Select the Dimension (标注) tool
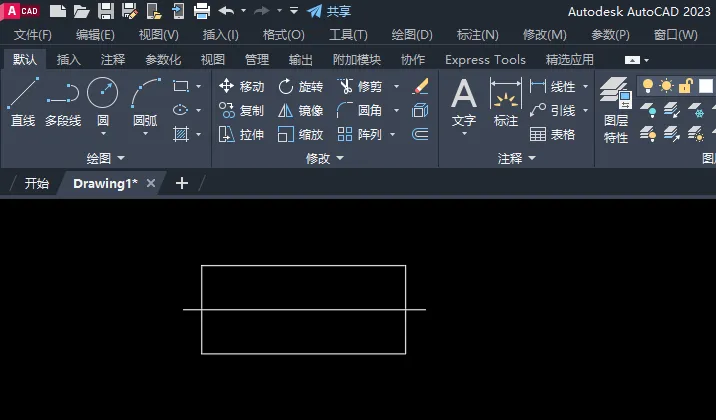The image size is (716, 420). (505, 101)
